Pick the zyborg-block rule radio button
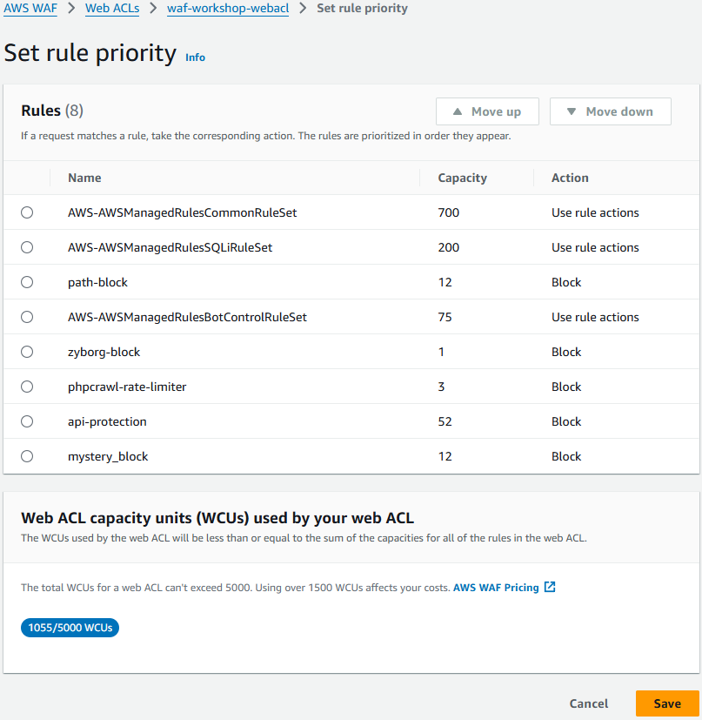The width and height of the screenshot is (702, 720). pos(27,352)
